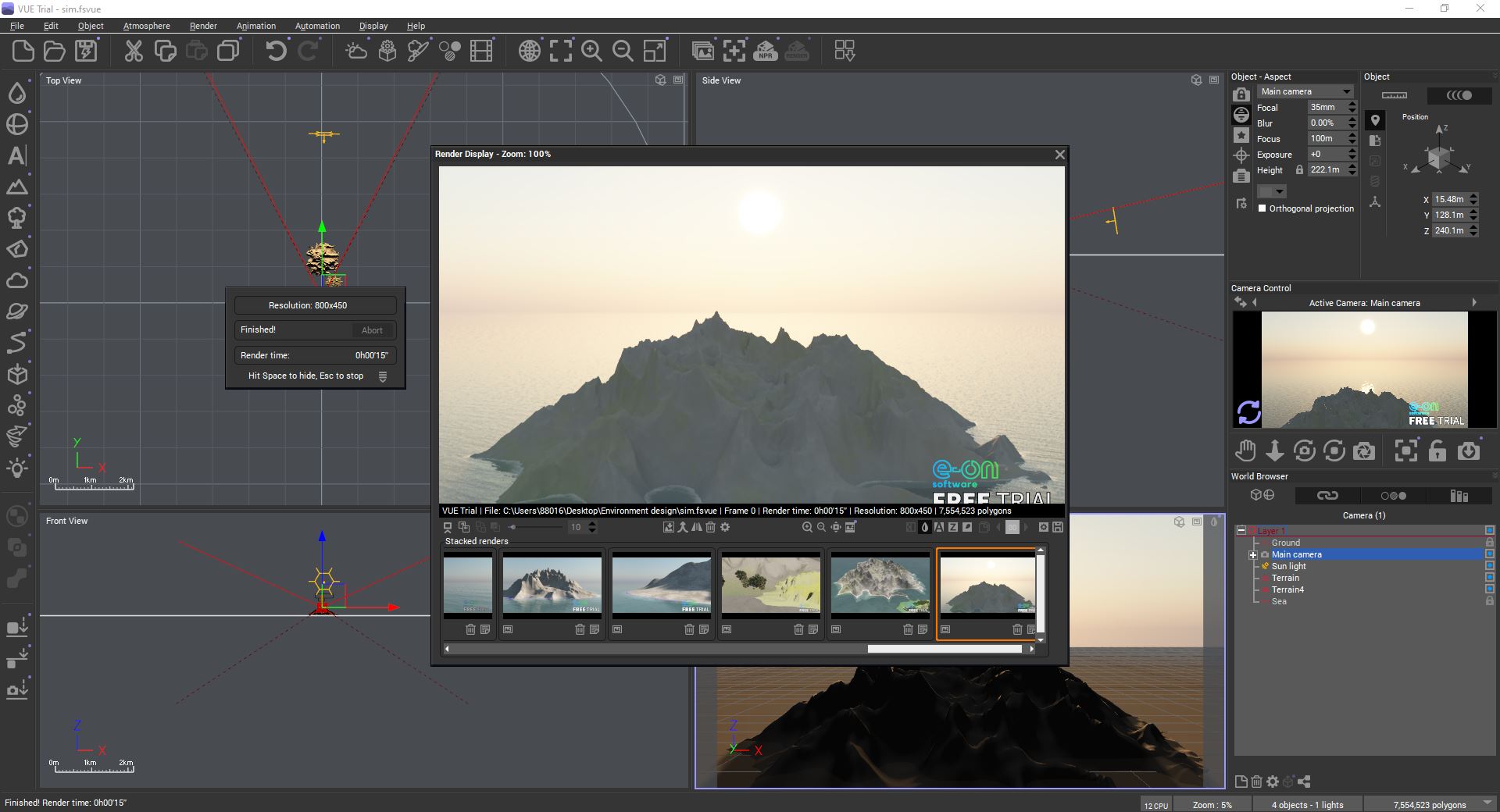Open the color swatch dropdown under Height
The height and width of the screenshot is (812, 1500).
[1272, 191]
